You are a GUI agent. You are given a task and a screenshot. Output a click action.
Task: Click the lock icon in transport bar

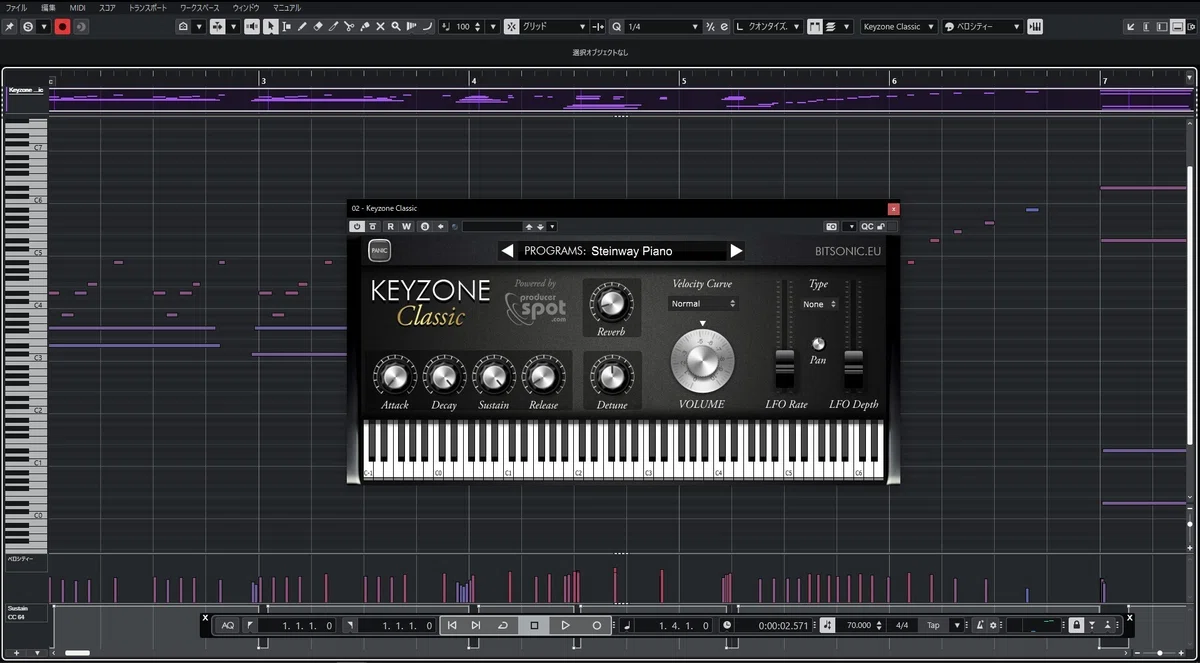point(1075,625)
